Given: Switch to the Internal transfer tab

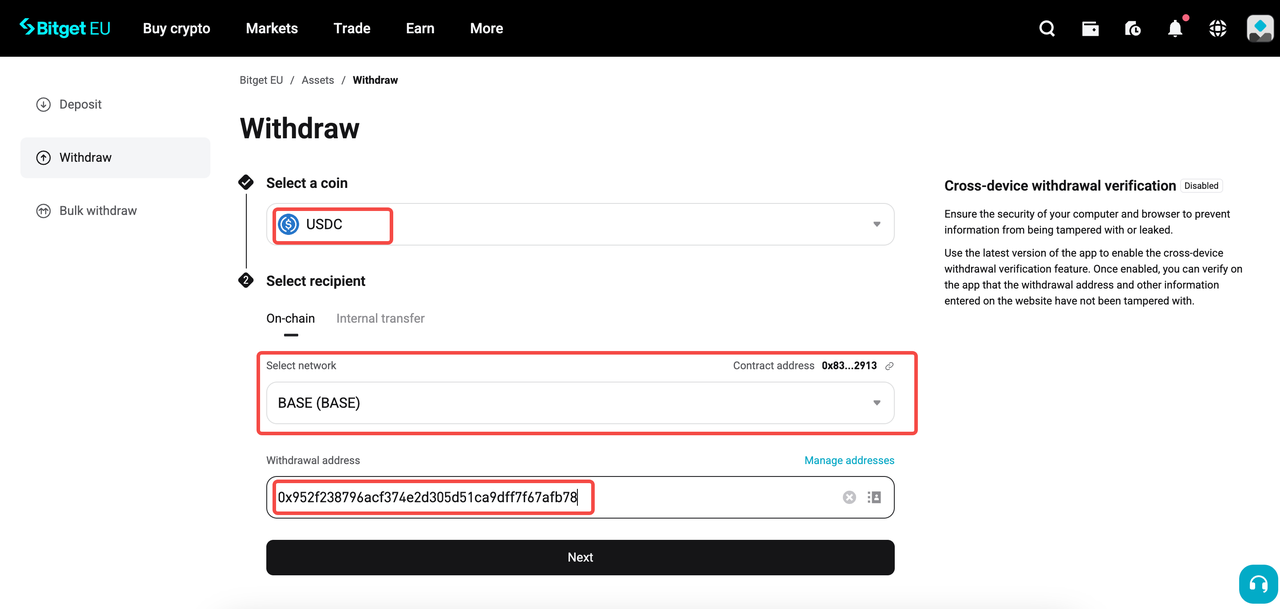Looking at the screenshot, I should 380,318.
